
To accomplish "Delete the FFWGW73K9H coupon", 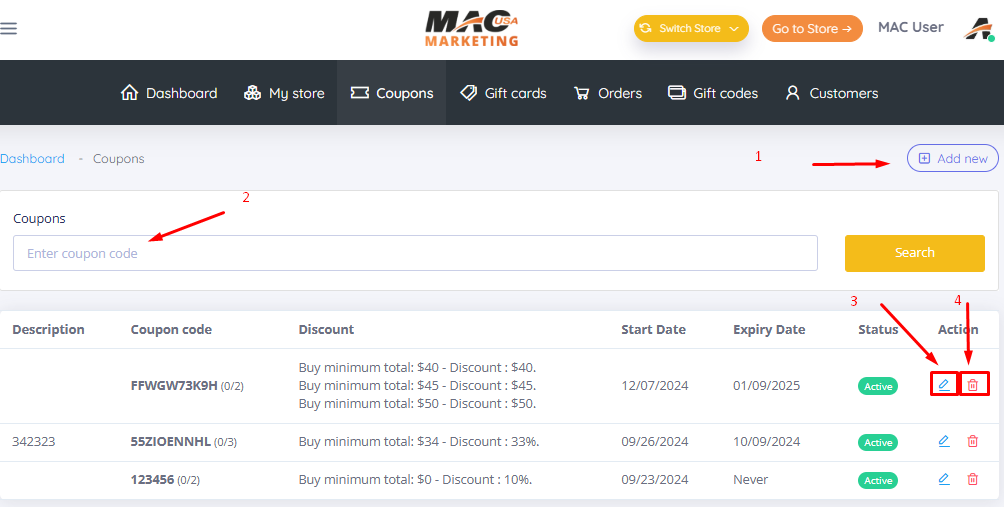I will [973, 385].
